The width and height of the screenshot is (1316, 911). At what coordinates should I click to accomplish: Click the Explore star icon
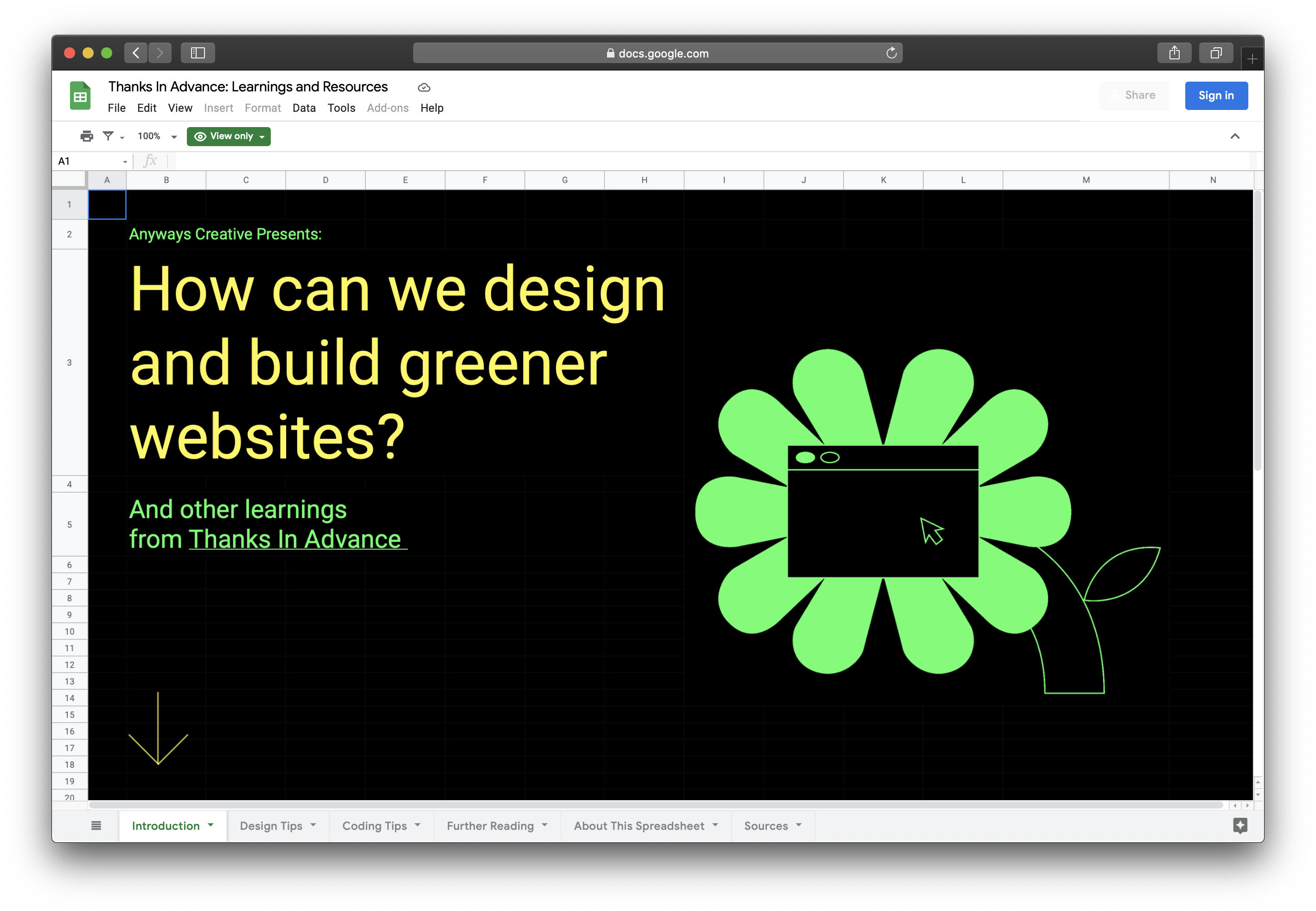coord(1239,825)
